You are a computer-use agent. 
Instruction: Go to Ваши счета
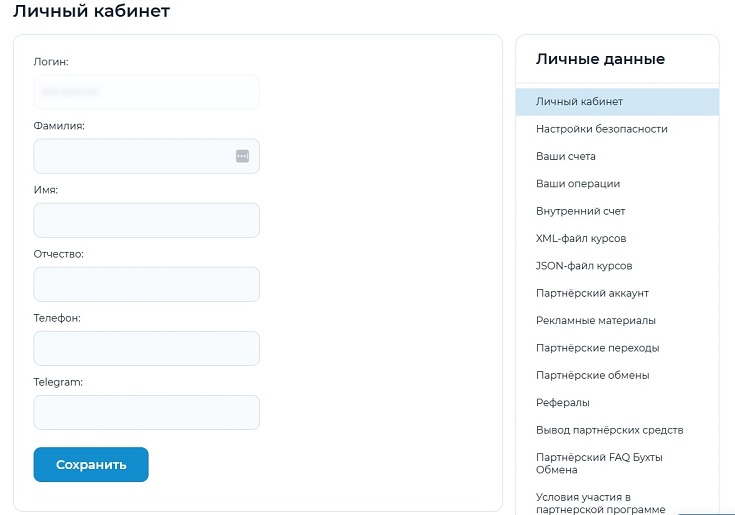[565, 157]
